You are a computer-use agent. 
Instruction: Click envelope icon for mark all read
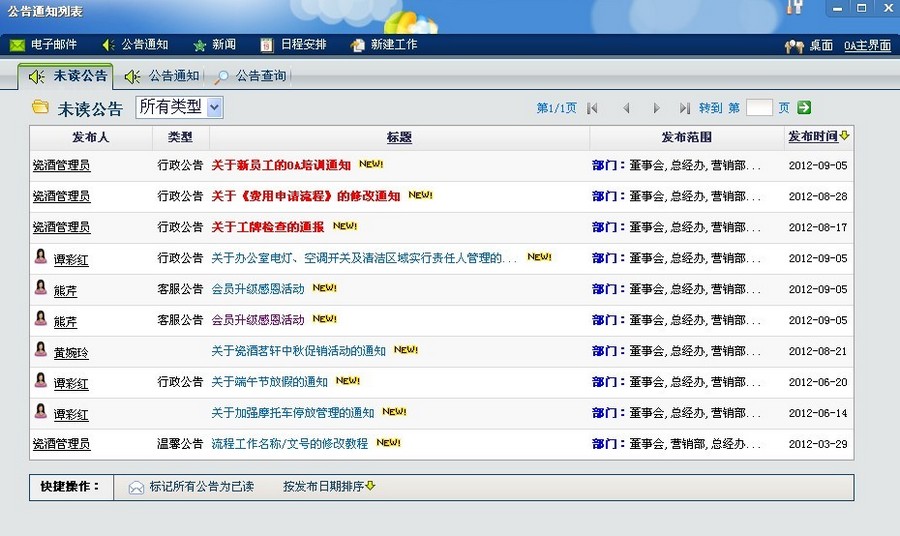(x=136, y=488)
